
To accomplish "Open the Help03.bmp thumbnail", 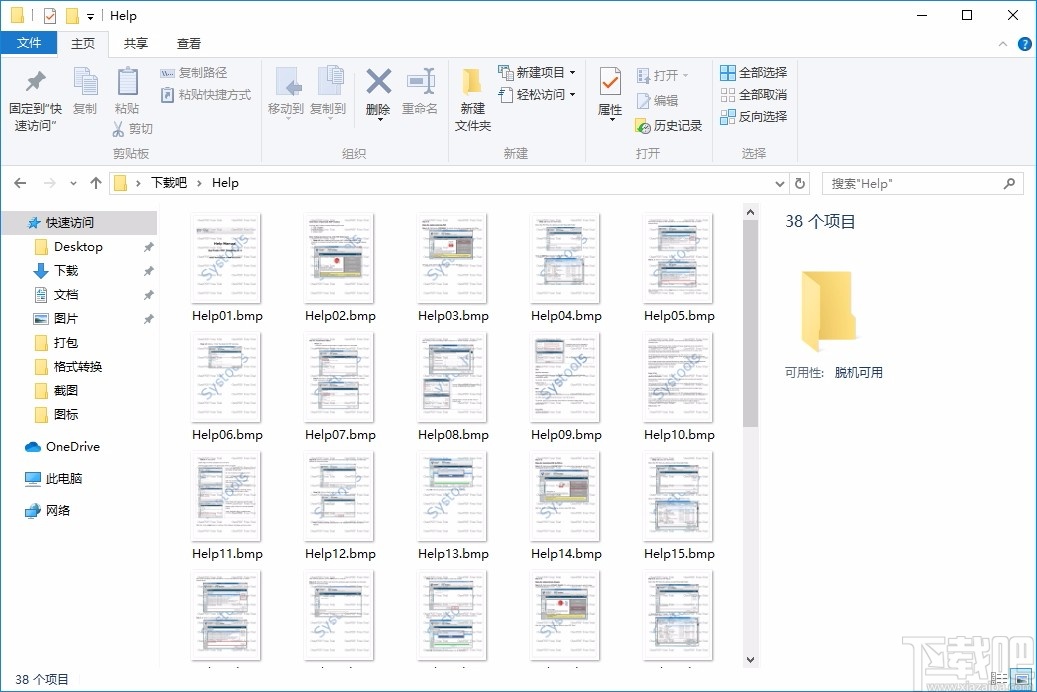I will click(452, 258).
